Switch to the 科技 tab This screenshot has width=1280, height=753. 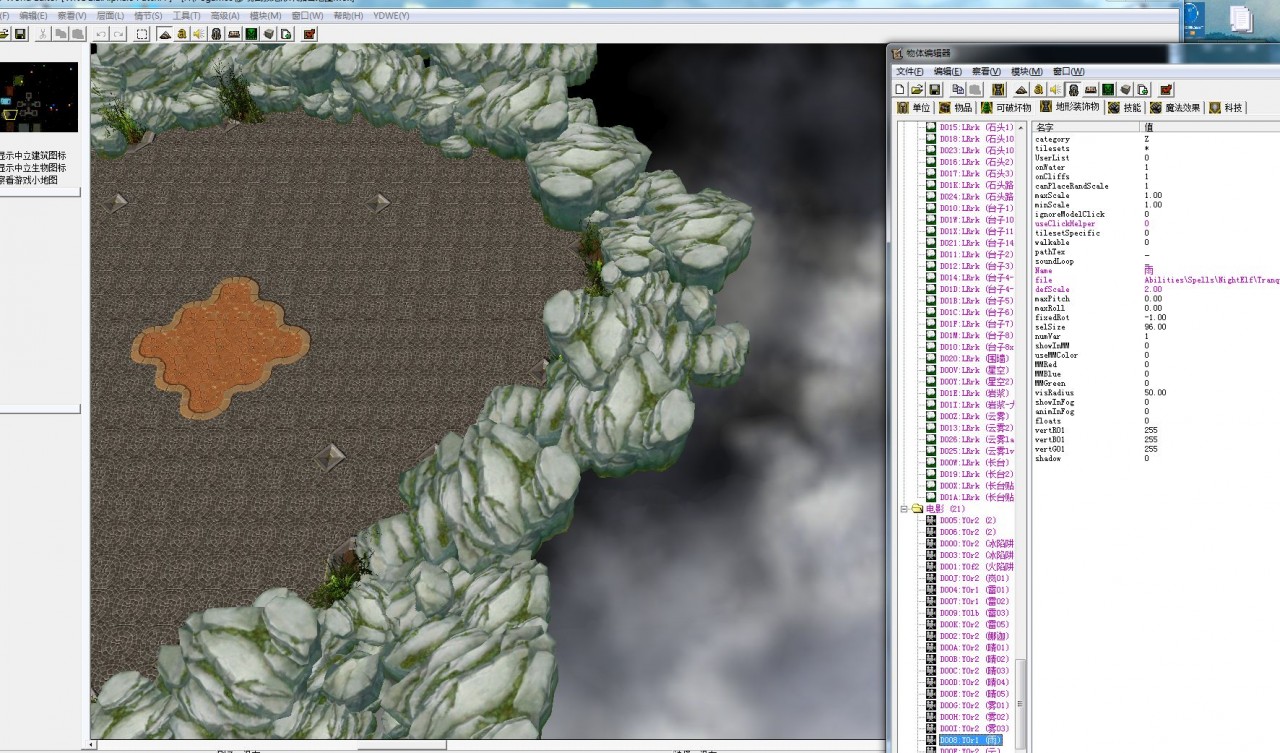coord(1226,107)
